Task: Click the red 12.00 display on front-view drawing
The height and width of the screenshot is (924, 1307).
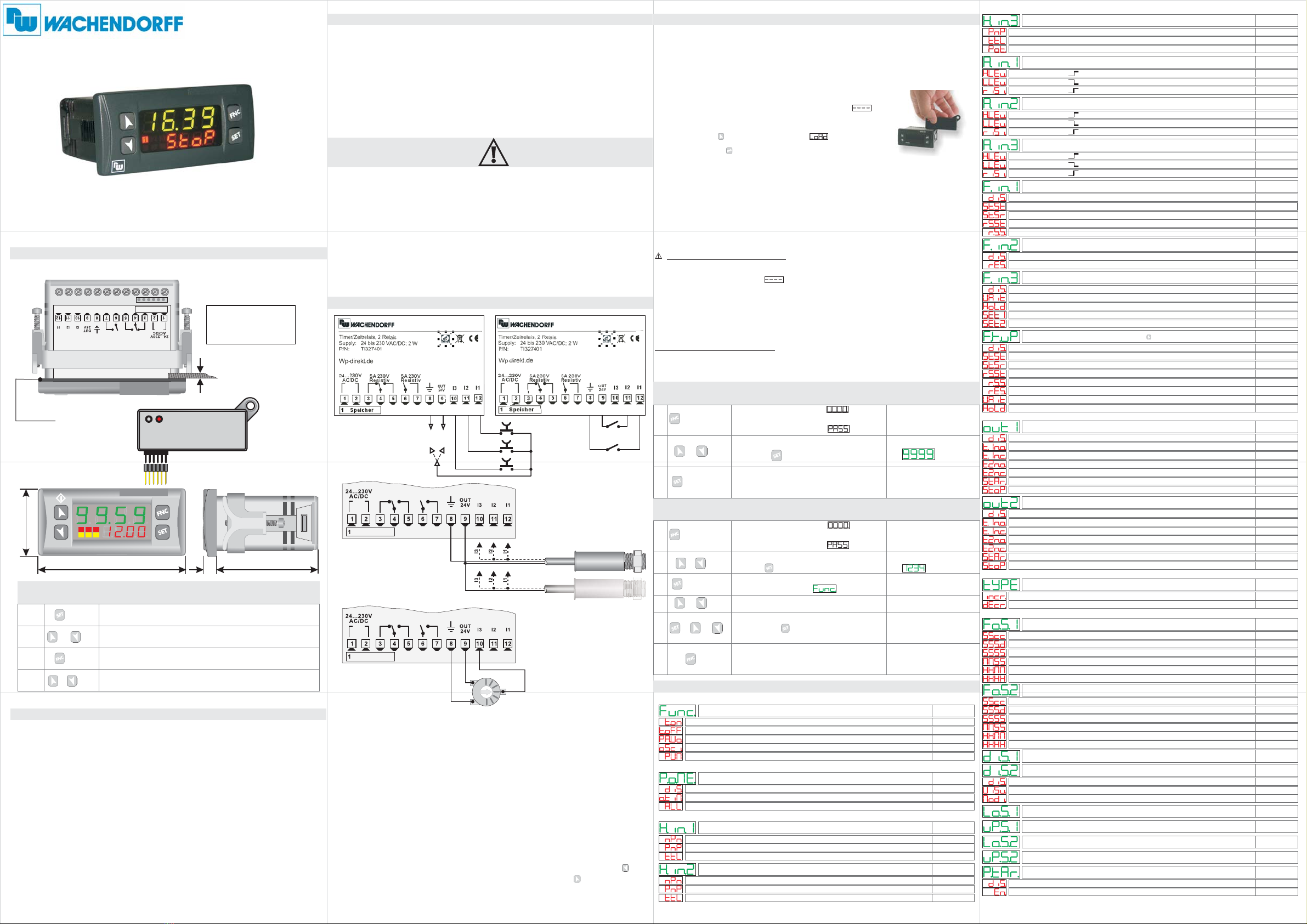Action: point(126,532)
